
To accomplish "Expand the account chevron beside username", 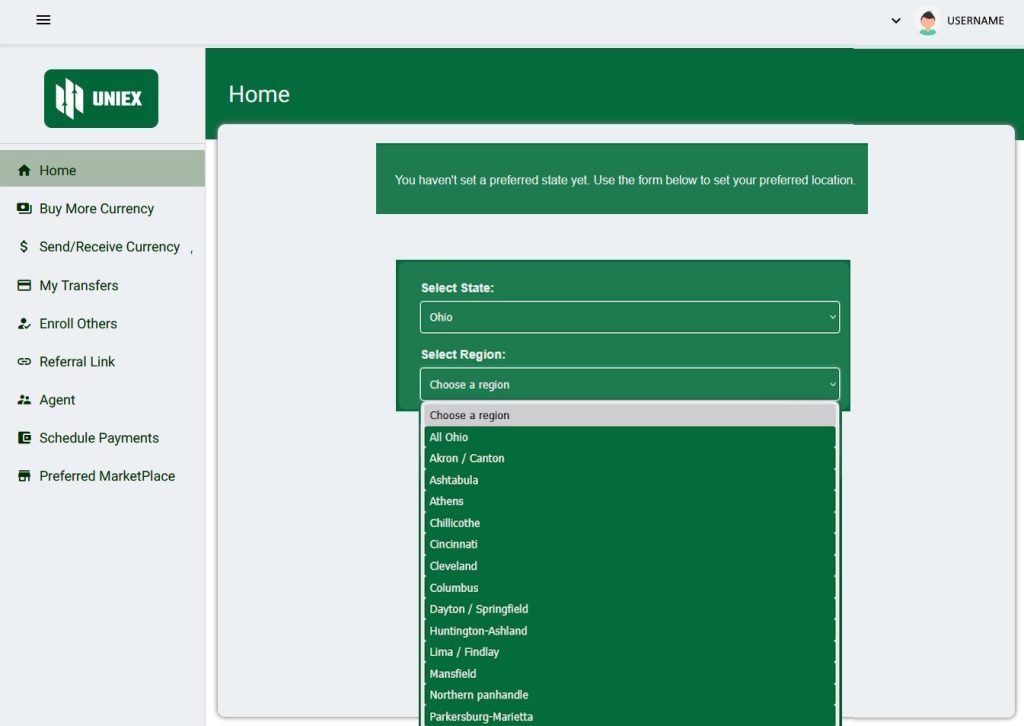I will pyautogui.click(x=896, y=21).
